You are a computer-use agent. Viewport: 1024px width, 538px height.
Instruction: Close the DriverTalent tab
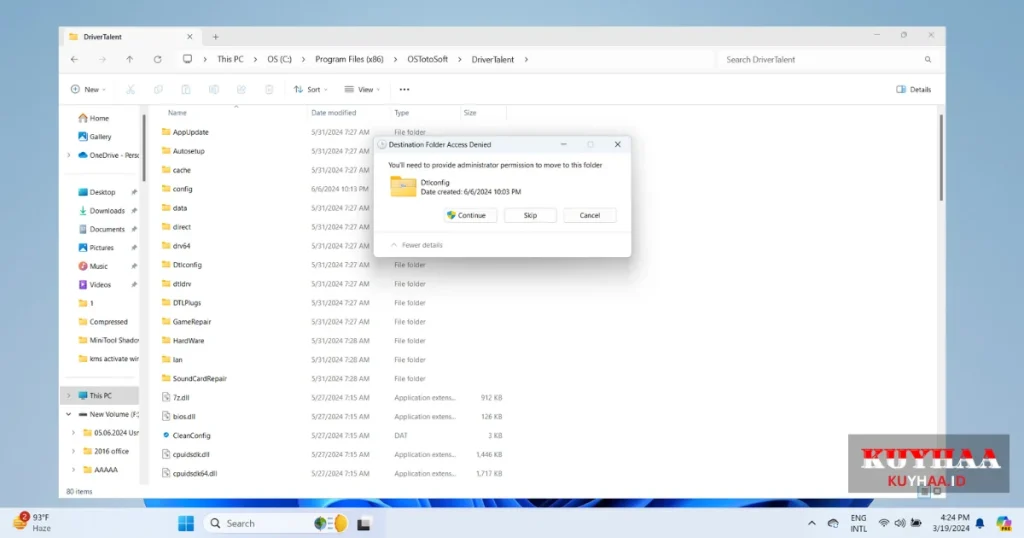189,37
